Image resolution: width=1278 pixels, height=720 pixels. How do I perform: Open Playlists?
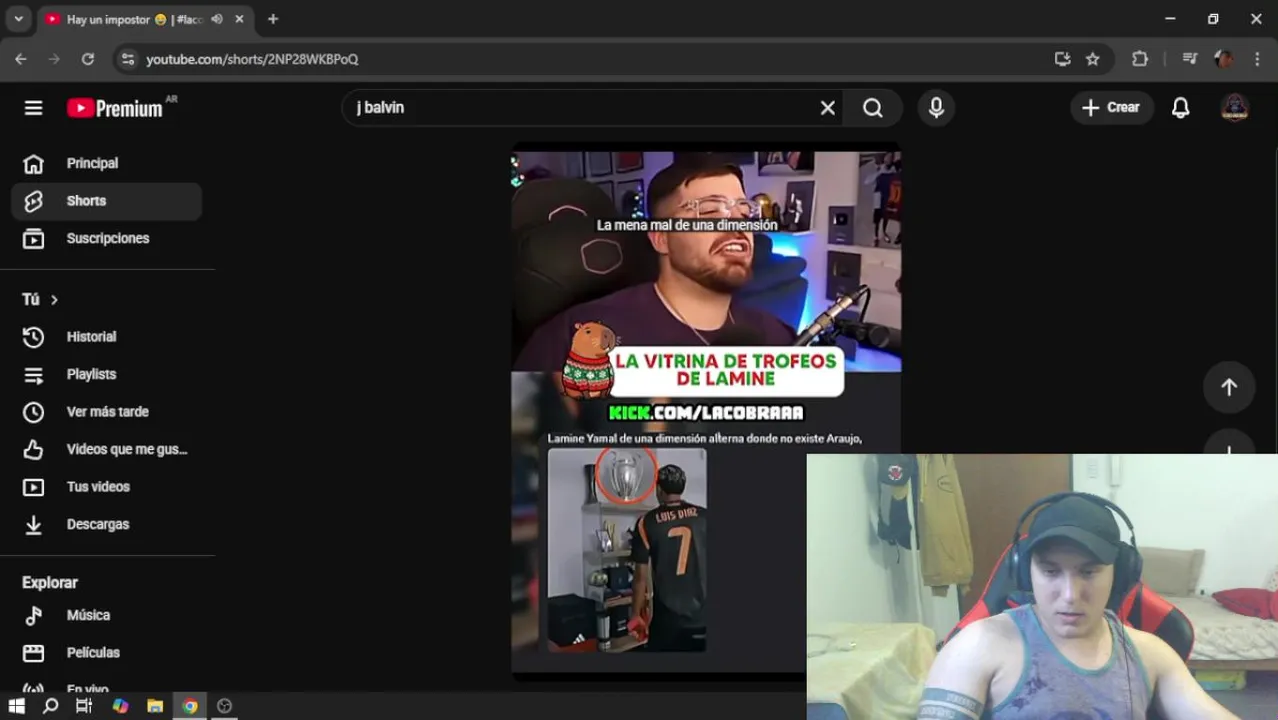(107, 374)
